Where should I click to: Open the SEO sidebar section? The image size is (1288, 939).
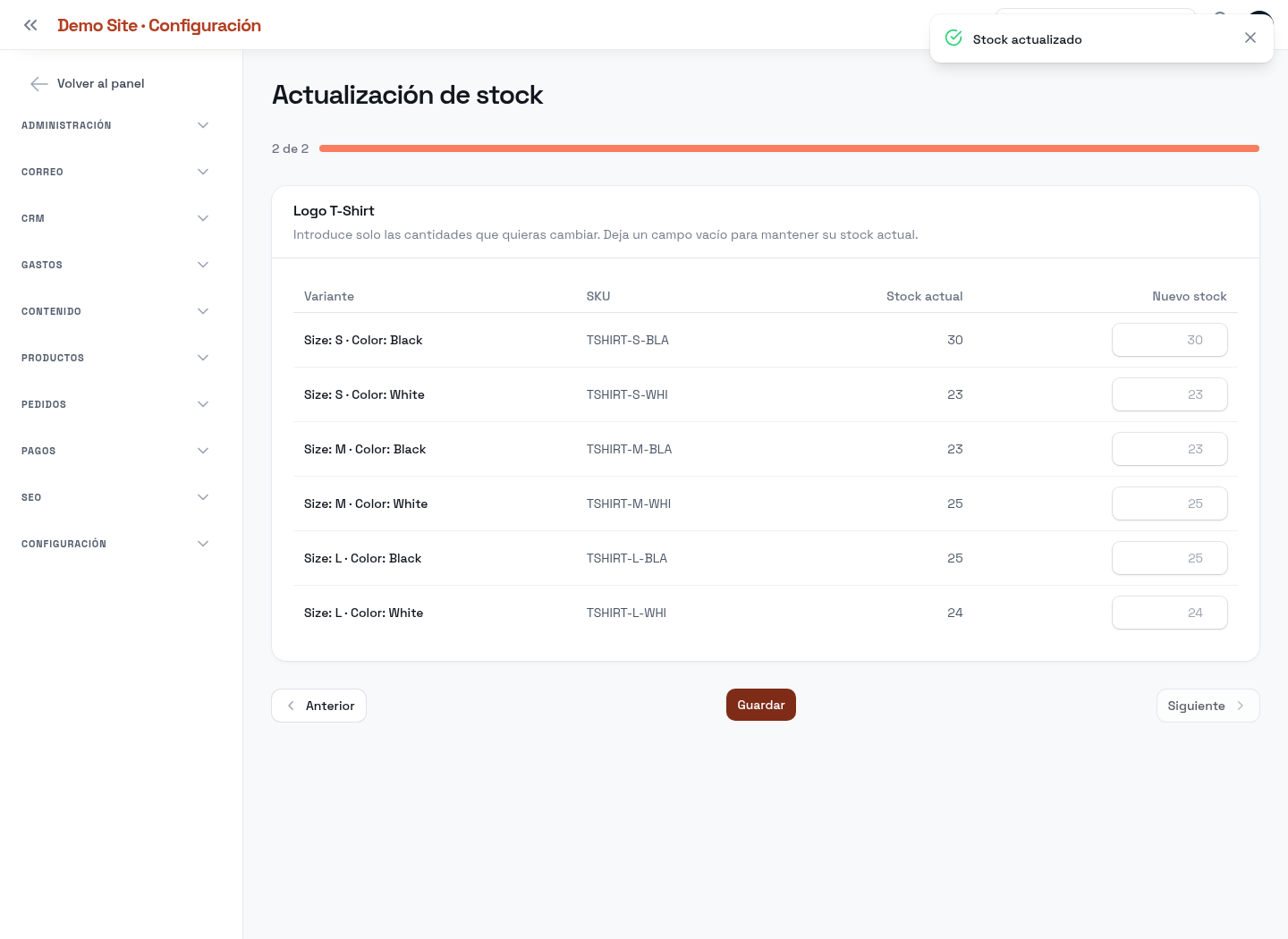tap(114, 497)
